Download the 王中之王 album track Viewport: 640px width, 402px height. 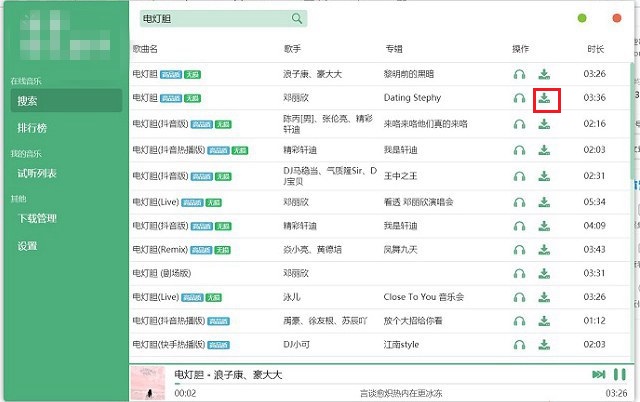[544, 176]
